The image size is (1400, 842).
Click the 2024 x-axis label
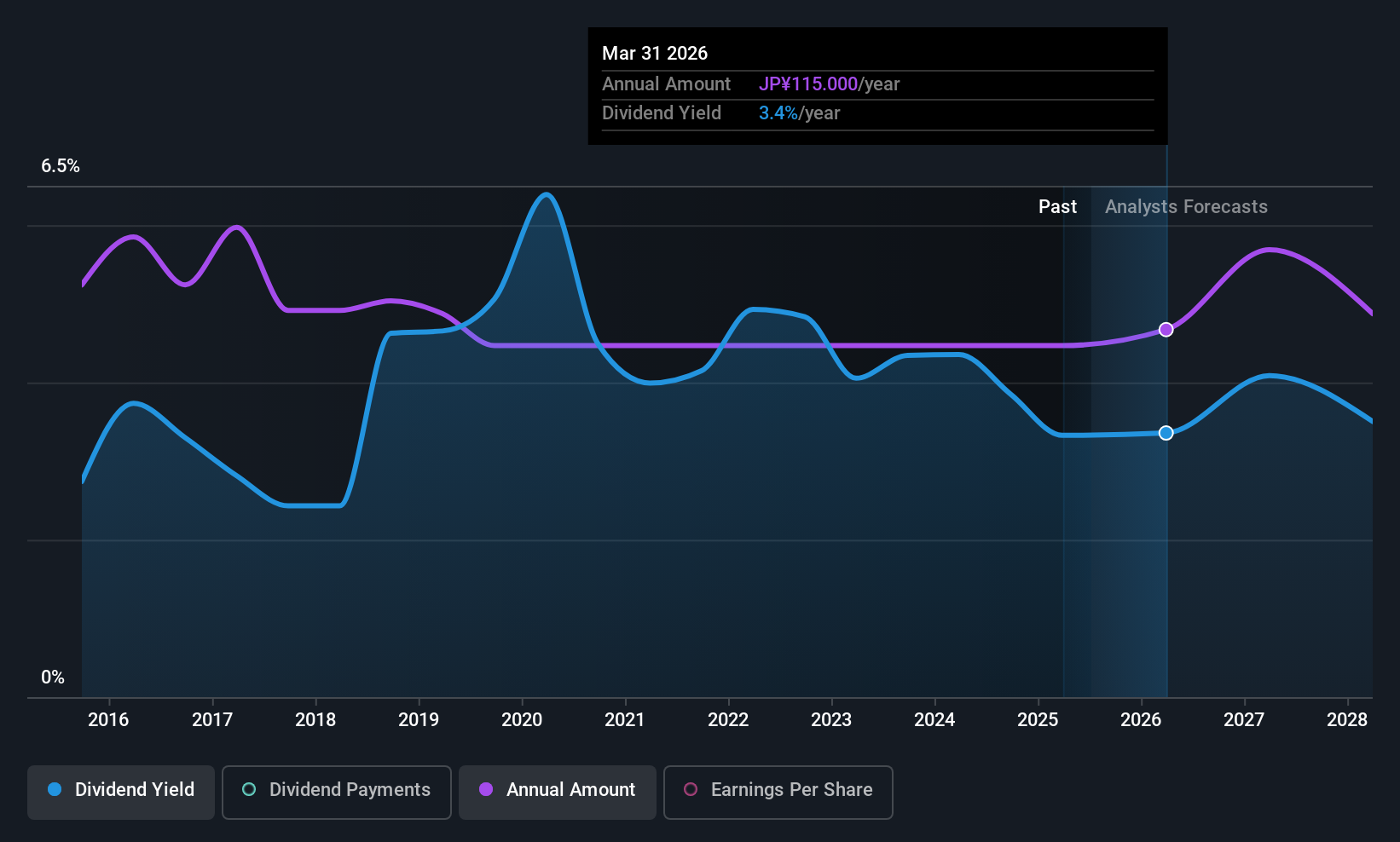tap(934, 720)
